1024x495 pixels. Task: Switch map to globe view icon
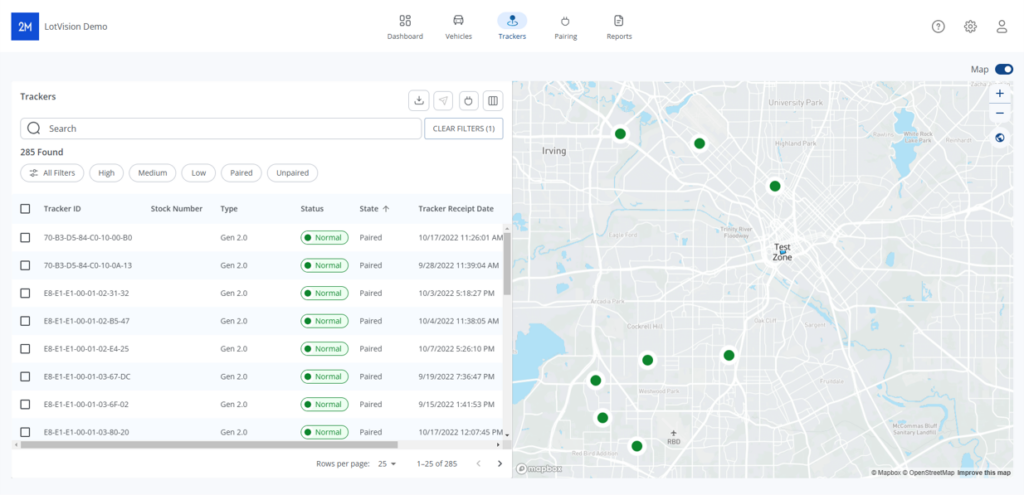1000,138
